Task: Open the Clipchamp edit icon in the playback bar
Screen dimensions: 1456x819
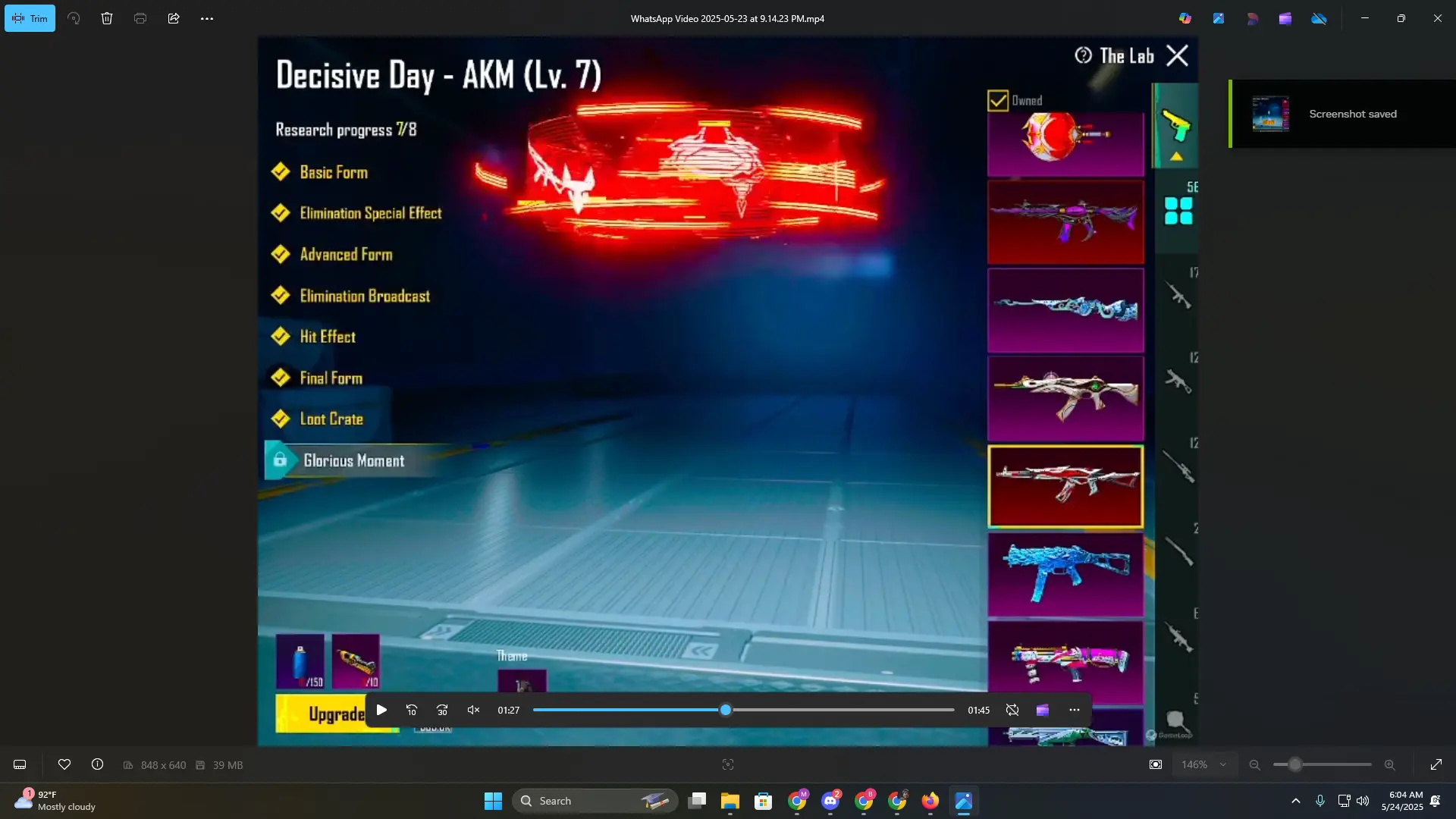Action: tap(1043, 710)
